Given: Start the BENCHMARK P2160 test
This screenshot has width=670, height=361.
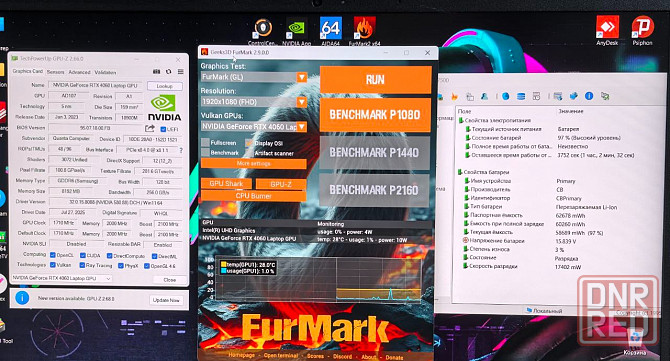Looking at the screenshot, I should pos(374,190).
